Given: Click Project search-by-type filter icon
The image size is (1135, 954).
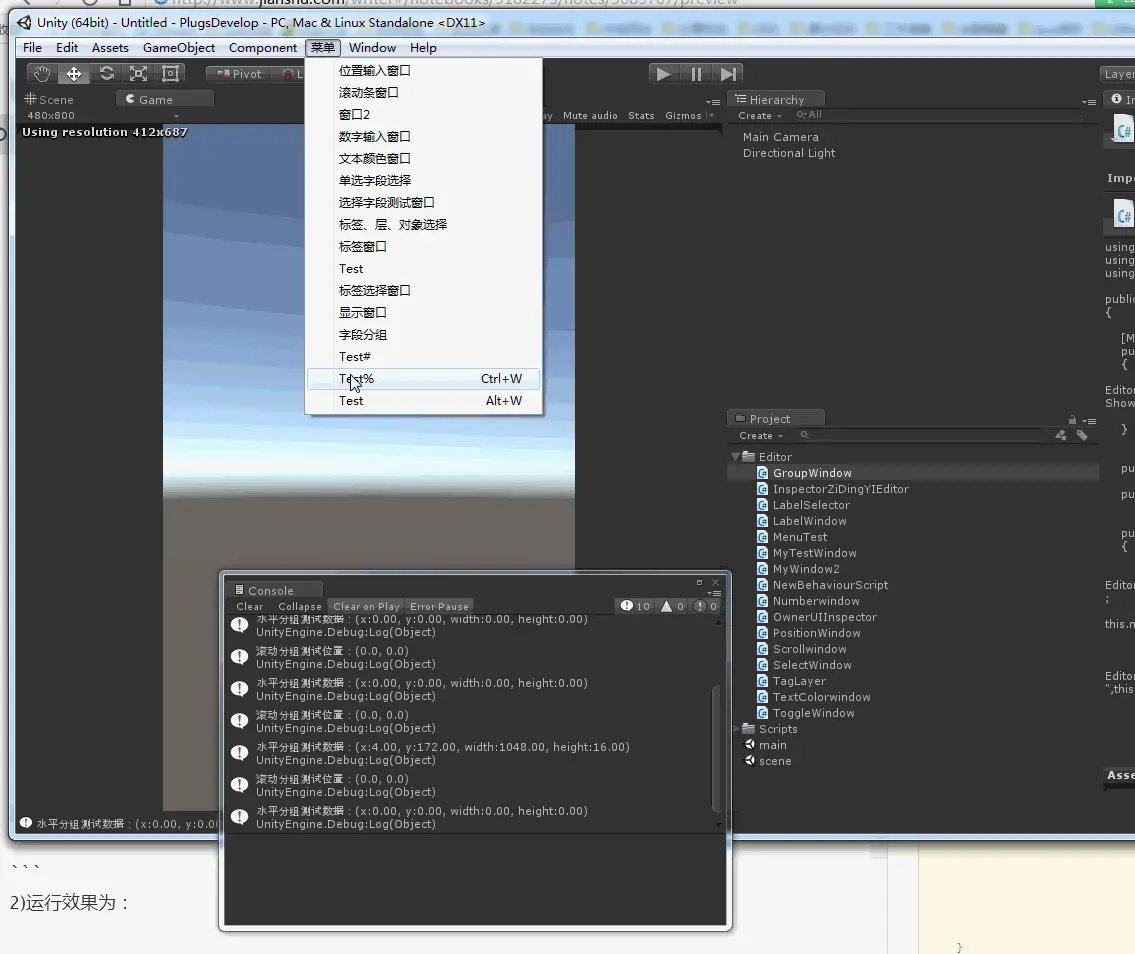Looking at the screenshot, I should point(1060,435).
